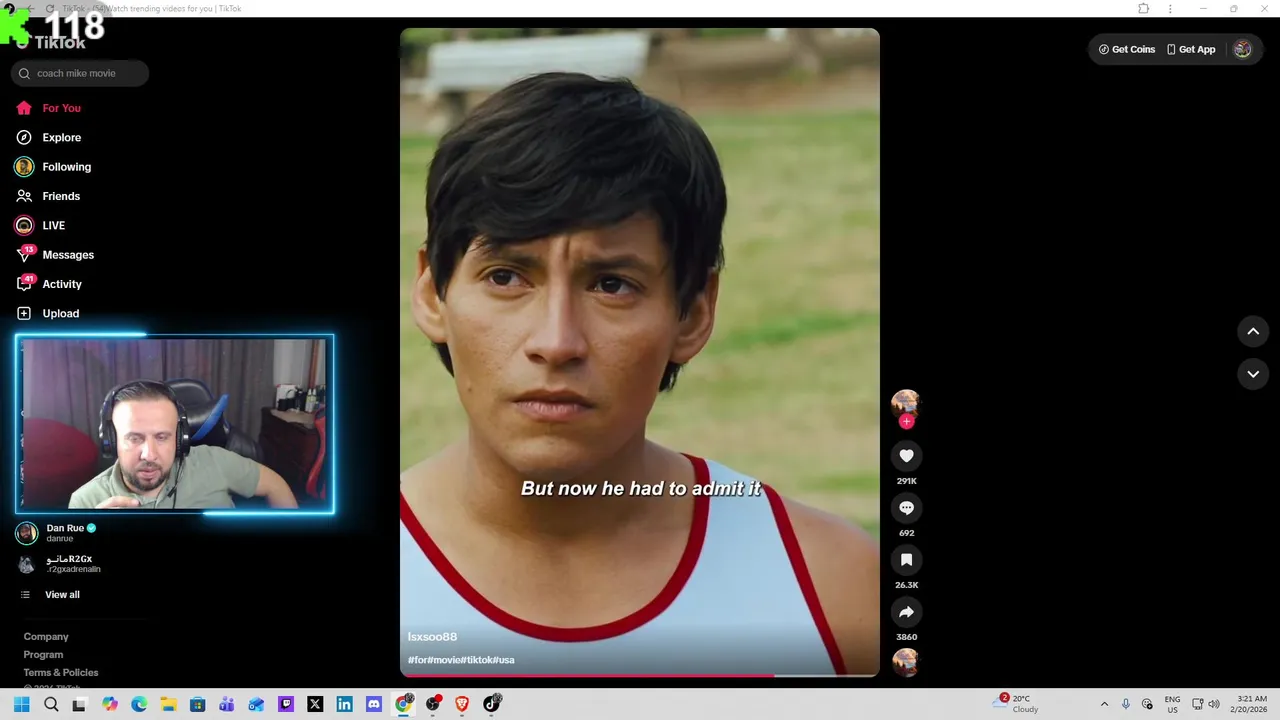Open the sound disc thumbnail below the share button
Viewport: 1280px width, 720px height.
pyautogui.click(x=906, y=662)
